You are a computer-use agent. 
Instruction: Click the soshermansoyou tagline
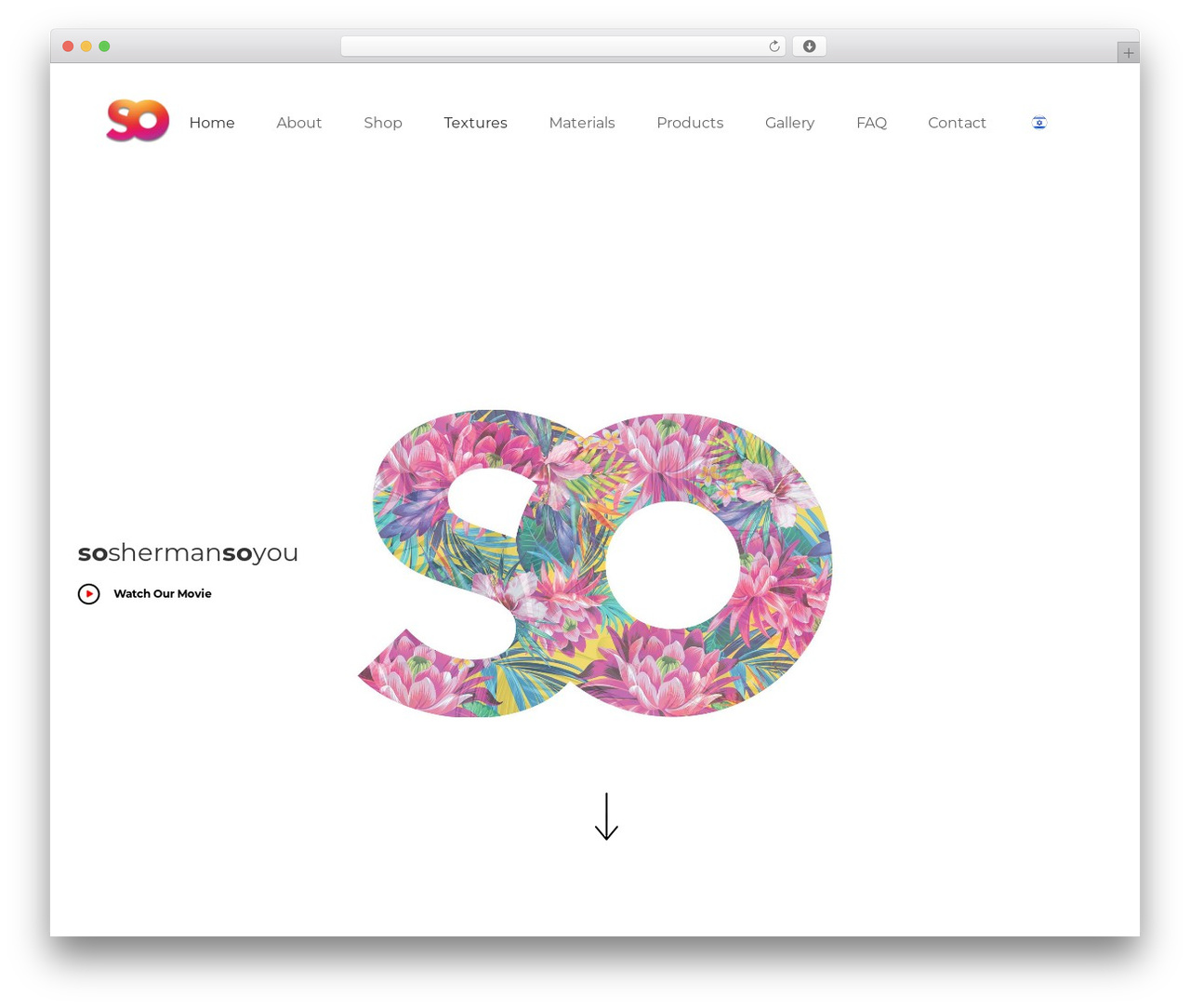[x=188, y=552]
